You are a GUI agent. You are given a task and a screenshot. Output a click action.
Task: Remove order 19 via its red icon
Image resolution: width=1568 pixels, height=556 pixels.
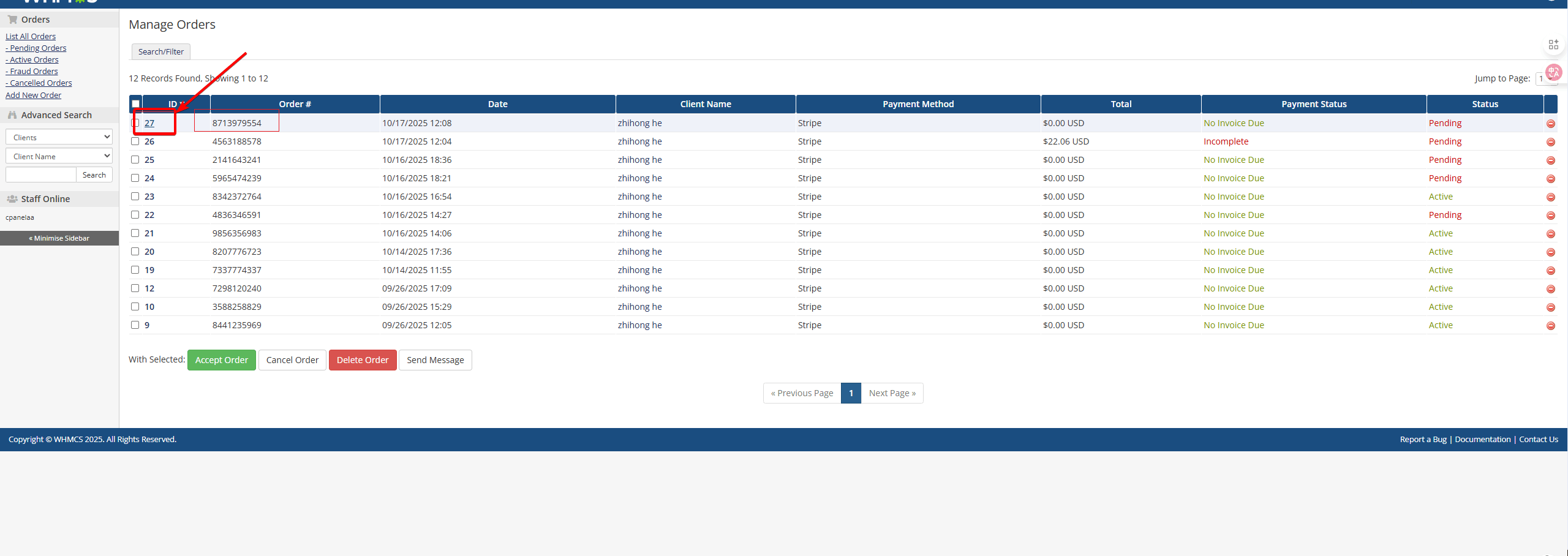(x=1550, y=271)
